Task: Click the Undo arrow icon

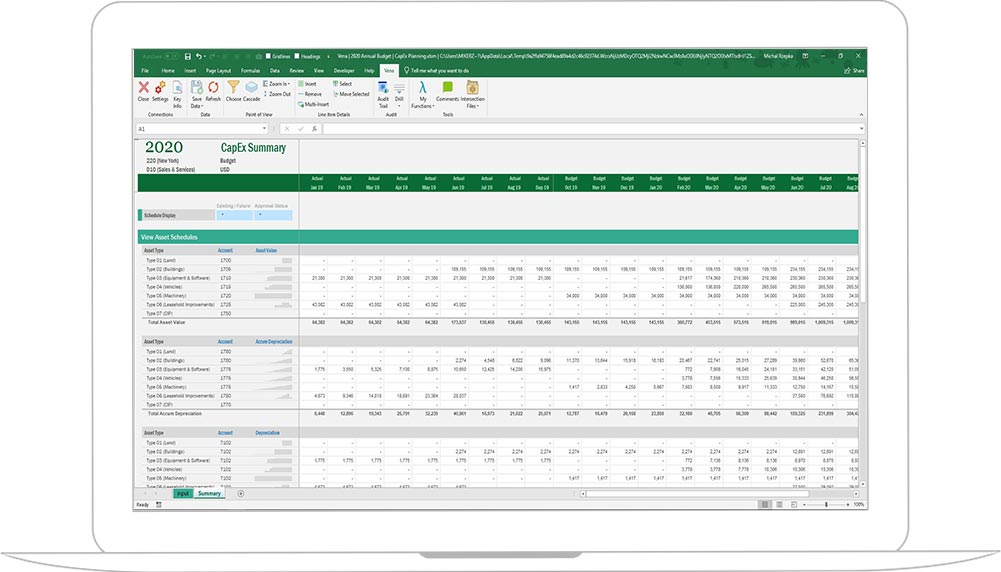Action: pos(199,56)
